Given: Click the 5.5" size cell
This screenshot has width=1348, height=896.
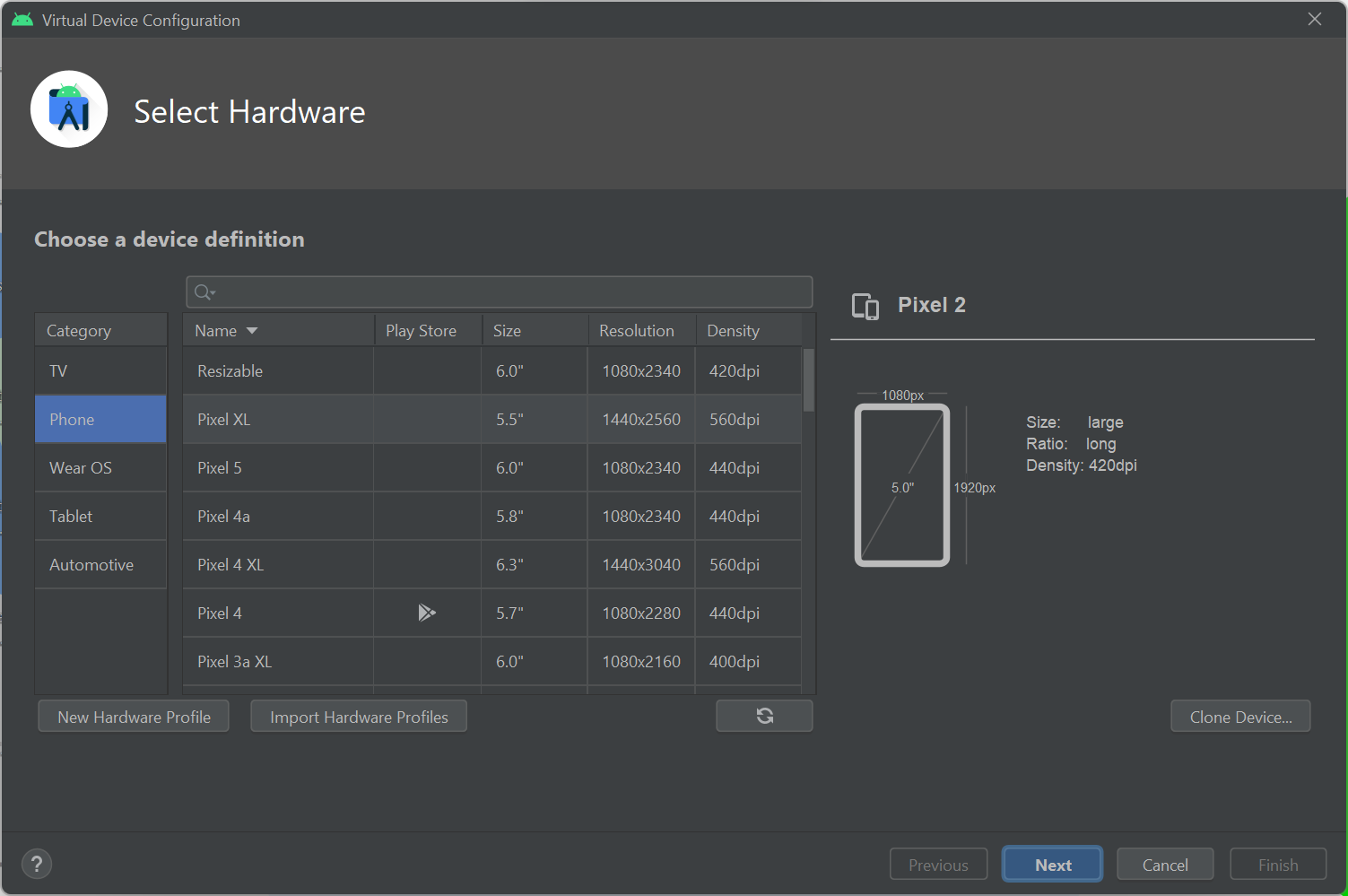Looking at the screenshot, I should pyautogui.click(x=535, y=419).
